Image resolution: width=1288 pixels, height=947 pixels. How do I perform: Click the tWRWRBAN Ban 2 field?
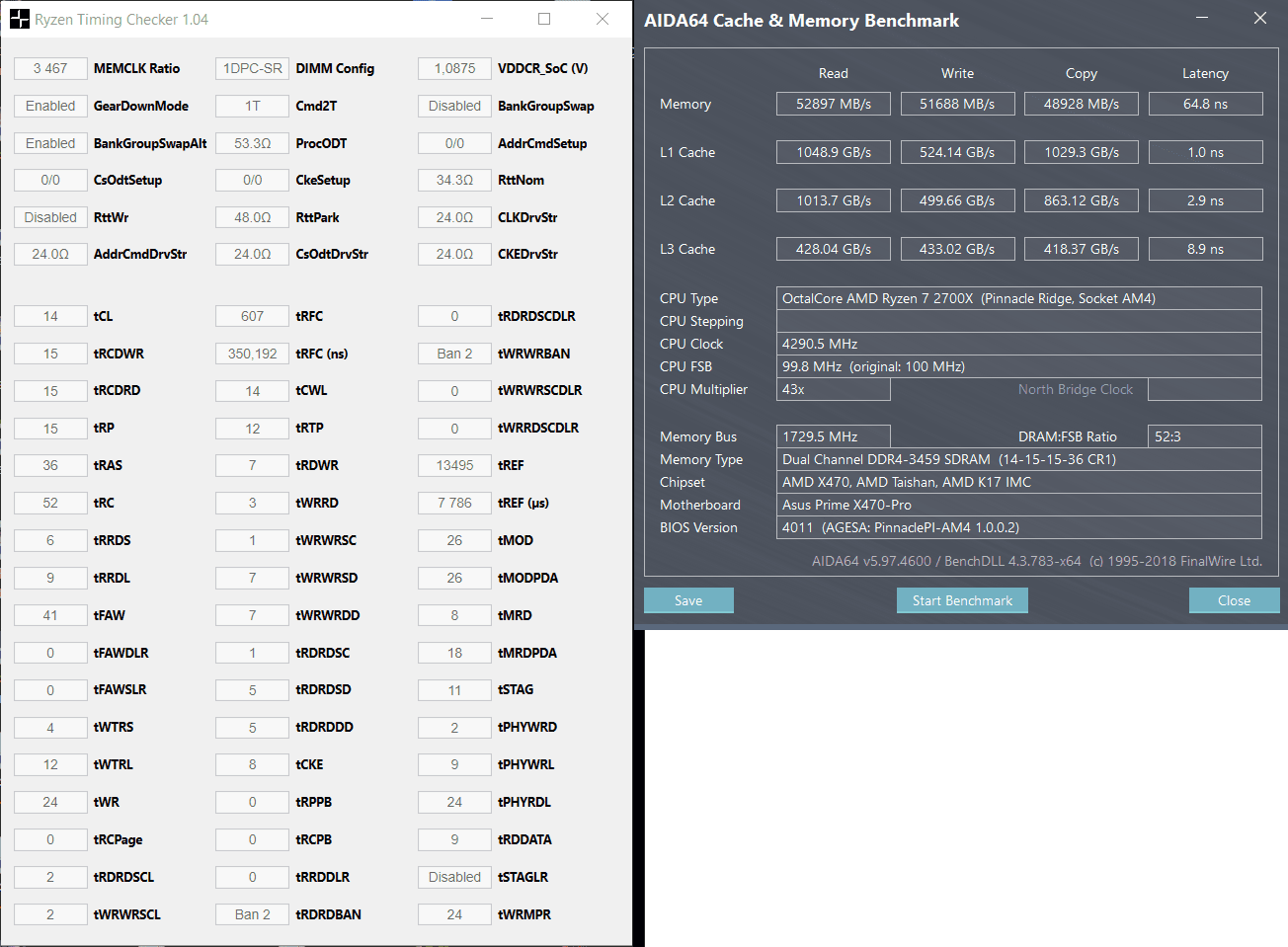click(454, 354)
